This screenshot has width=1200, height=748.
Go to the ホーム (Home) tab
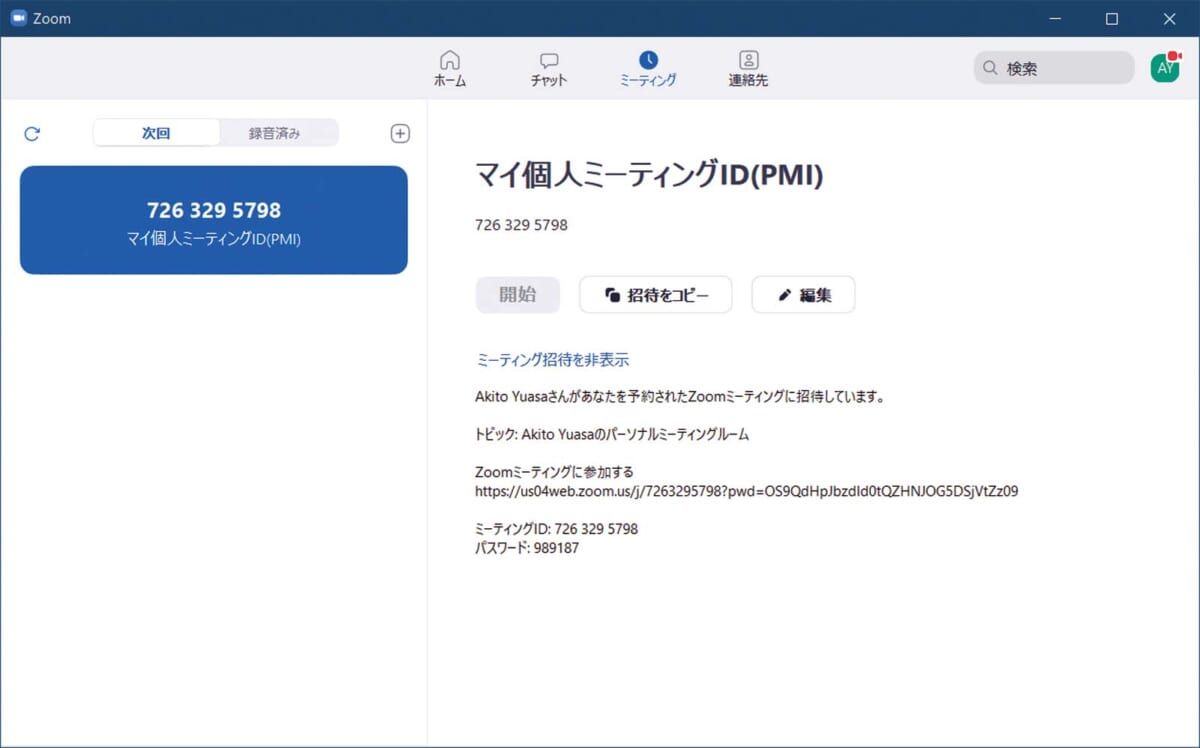[449, 68]
